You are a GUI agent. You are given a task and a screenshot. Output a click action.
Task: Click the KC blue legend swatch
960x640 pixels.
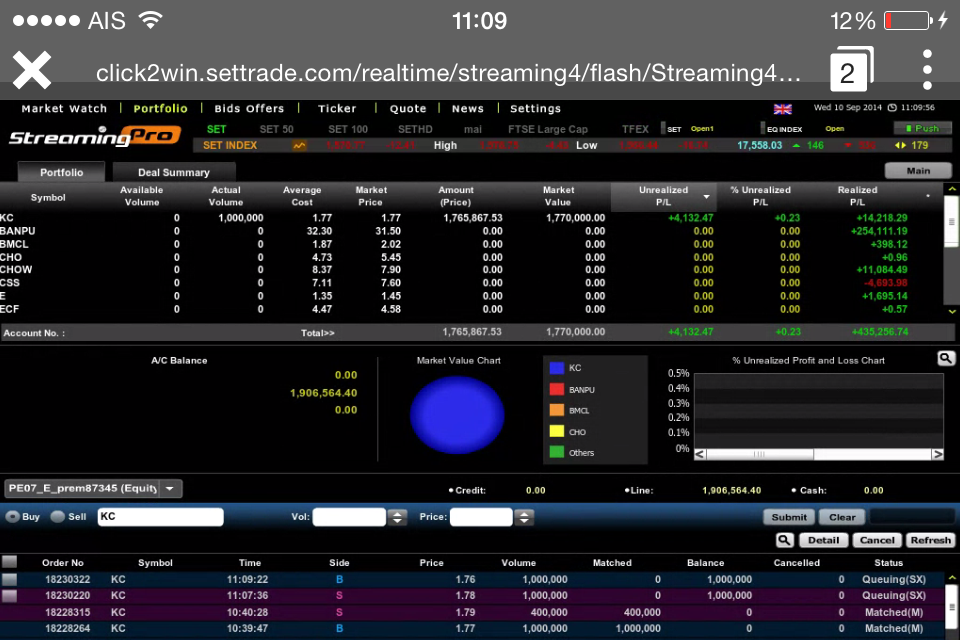(557, 368)
